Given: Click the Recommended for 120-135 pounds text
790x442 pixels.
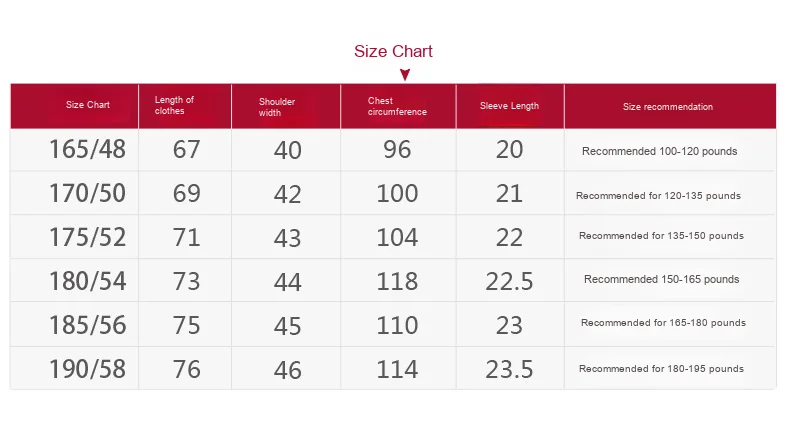Looking at the screenshot, I should 658,196.
